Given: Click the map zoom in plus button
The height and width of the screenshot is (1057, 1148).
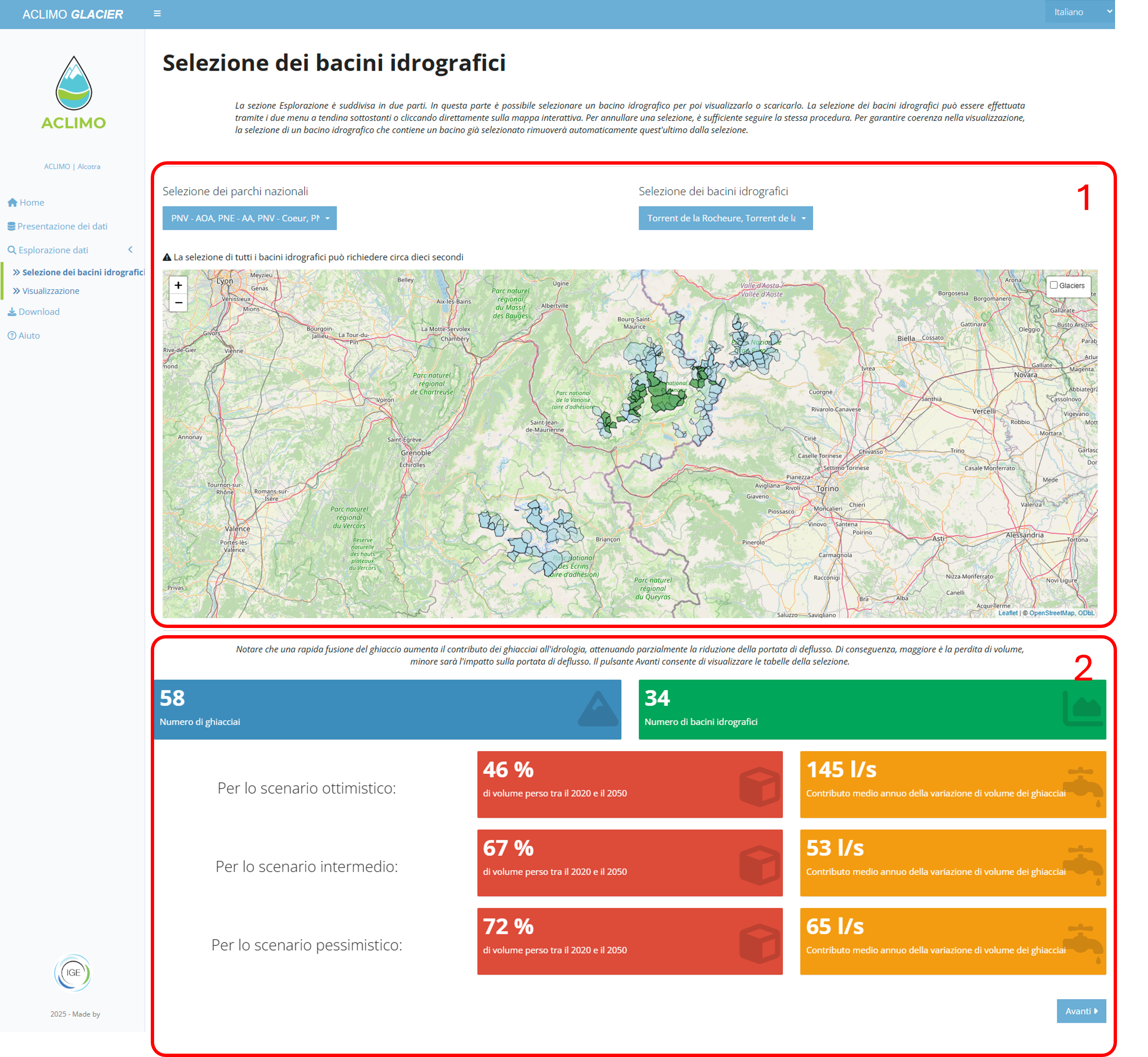Looking at the screenshot, I should click(x=178, y=285).
